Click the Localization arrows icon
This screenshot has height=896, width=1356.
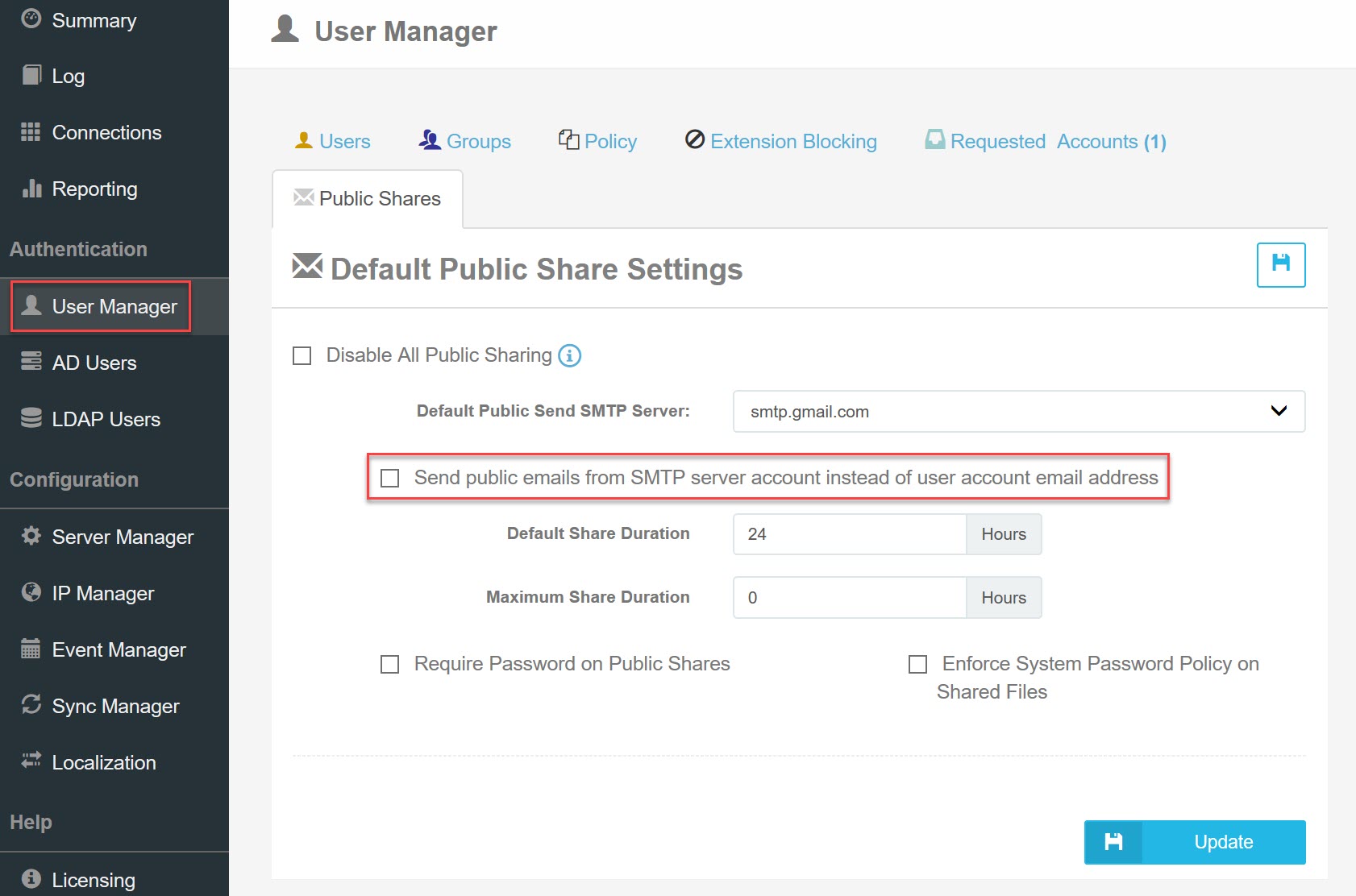[31, 760]
